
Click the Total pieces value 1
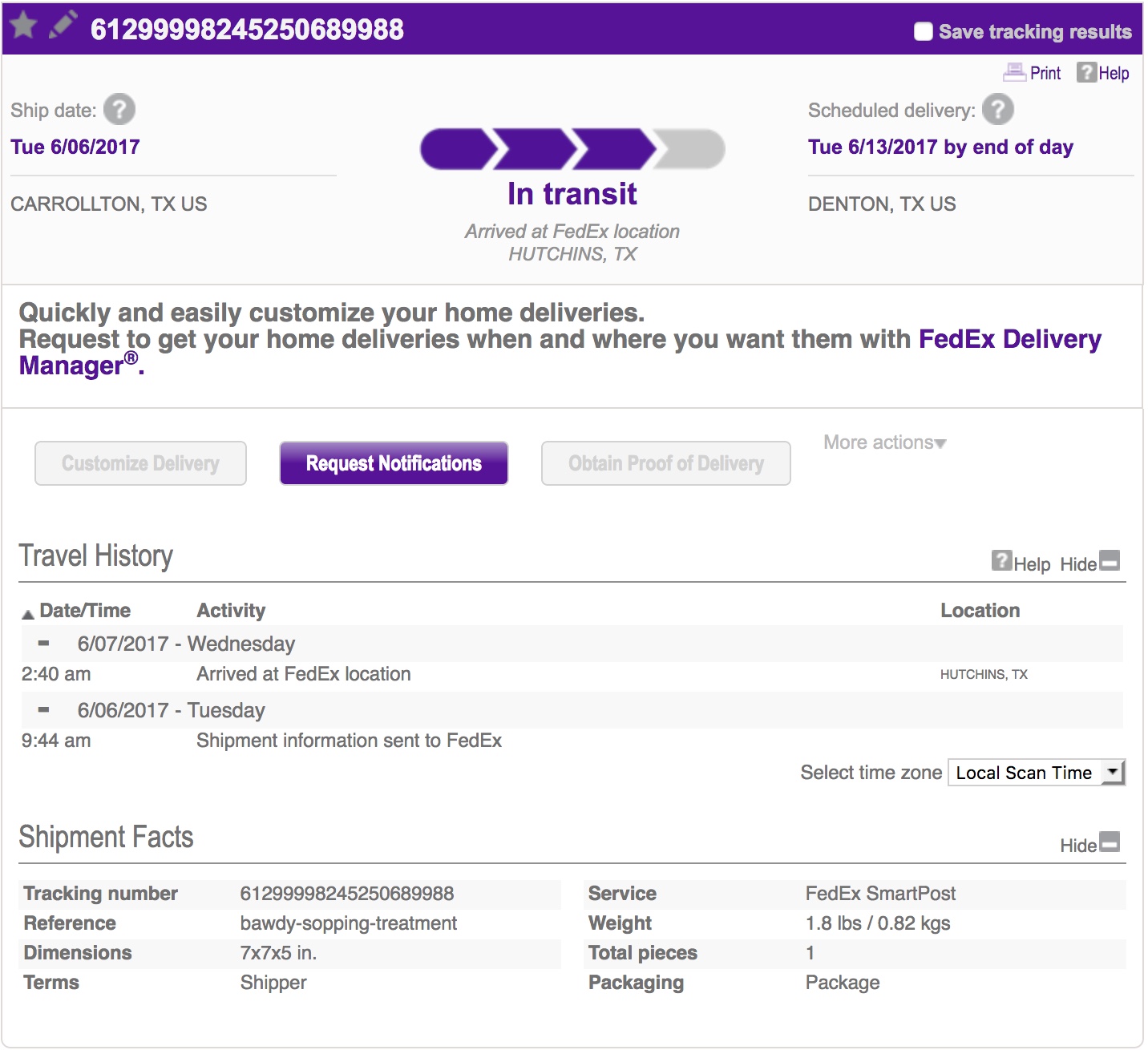pyautogui.click(x=810, y=953)
